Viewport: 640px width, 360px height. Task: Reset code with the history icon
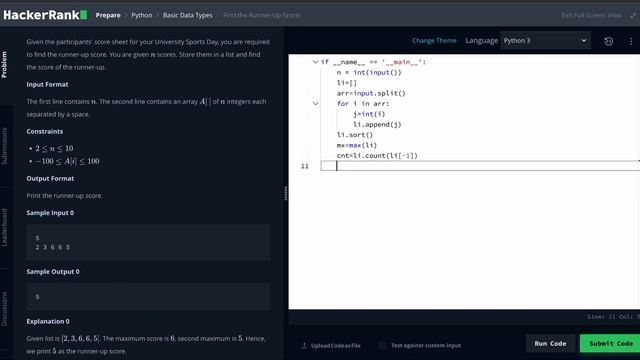point(608,41)
